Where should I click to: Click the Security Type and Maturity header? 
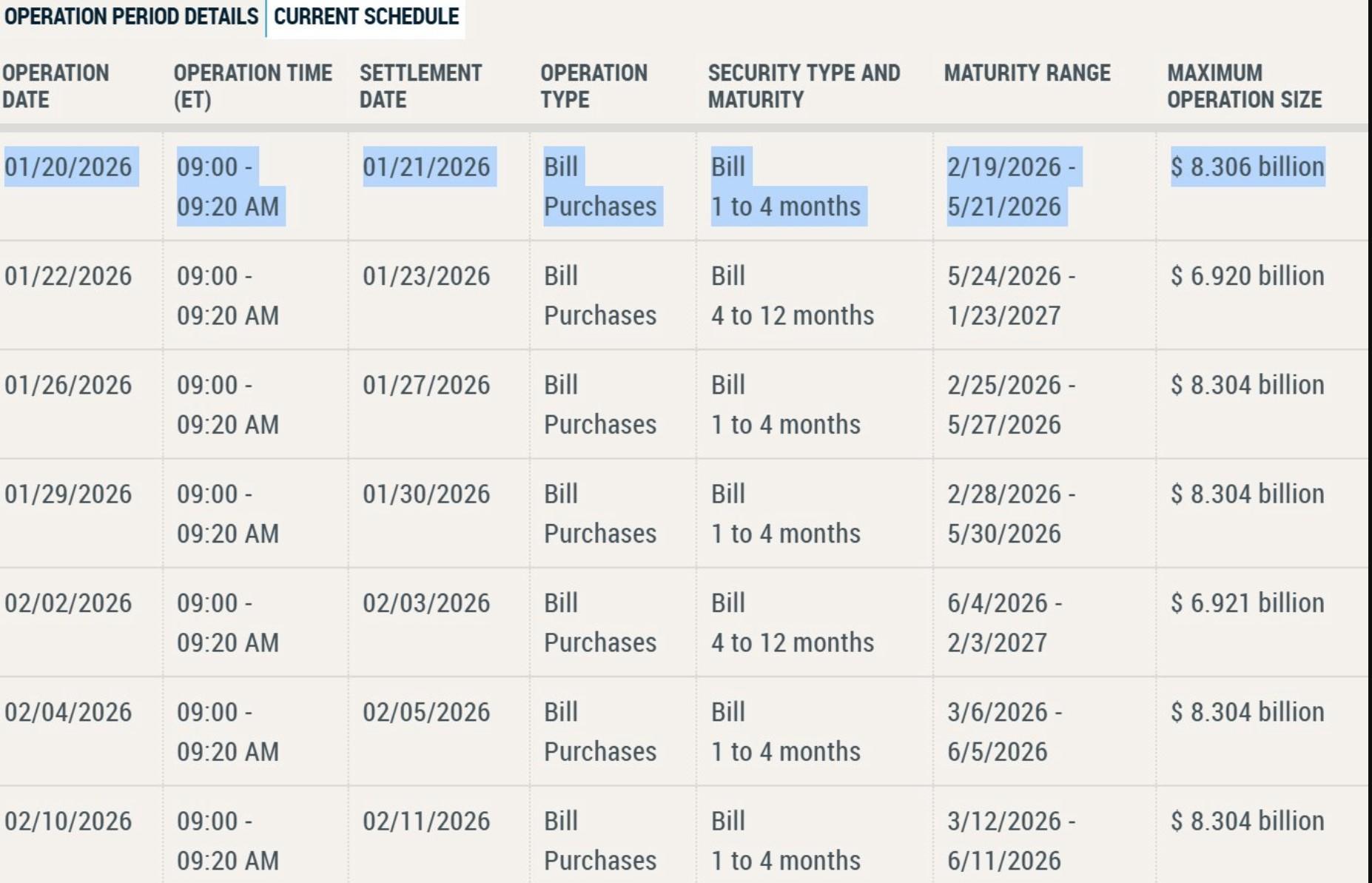pyautogui.click(x=804, y=86)
